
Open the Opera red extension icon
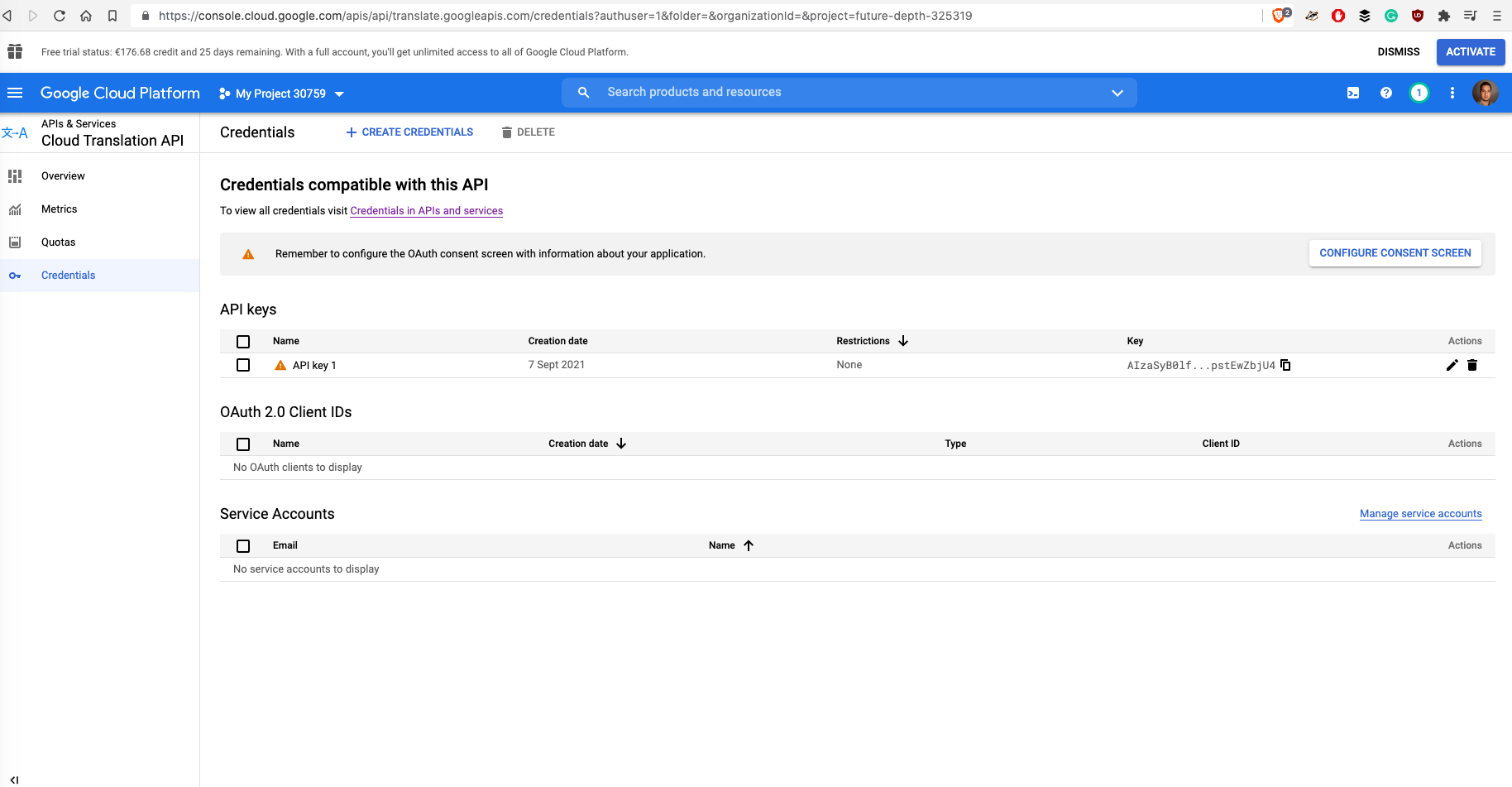point(1338,16)
